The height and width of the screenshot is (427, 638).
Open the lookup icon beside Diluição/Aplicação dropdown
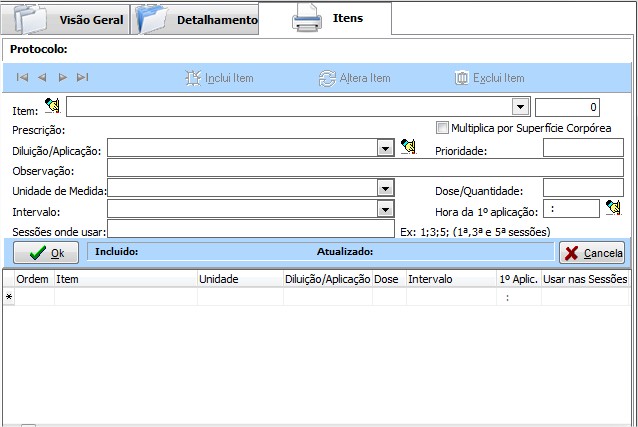408,147
